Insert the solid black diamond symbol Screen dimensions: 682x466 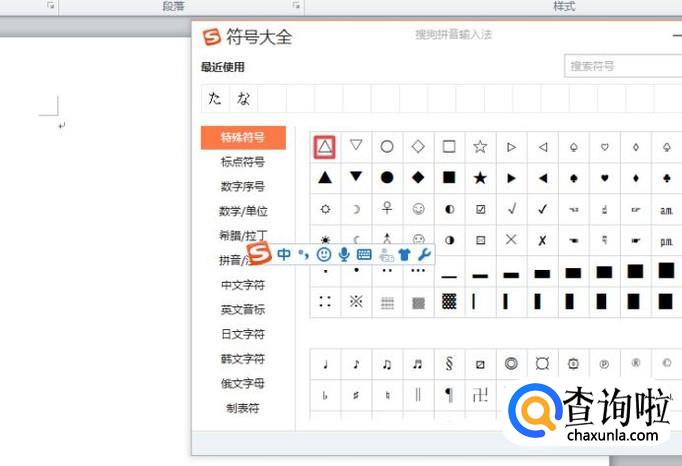[x=418, y=178]
